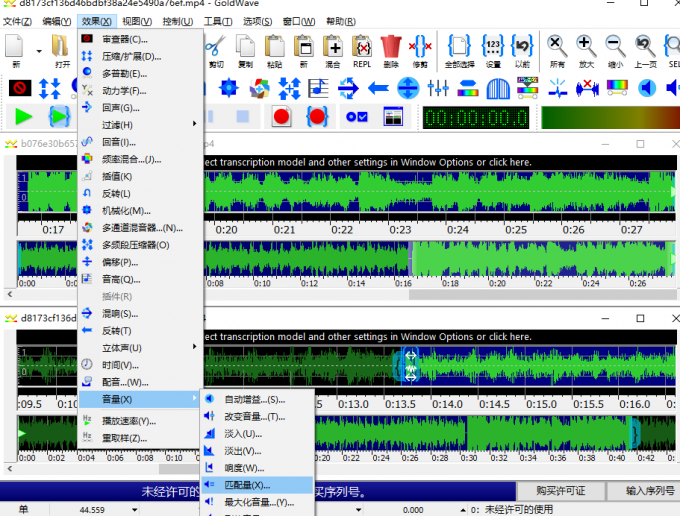Click the Record Selection button
Screen dimensions: 680x516
[x=317, y=117]
